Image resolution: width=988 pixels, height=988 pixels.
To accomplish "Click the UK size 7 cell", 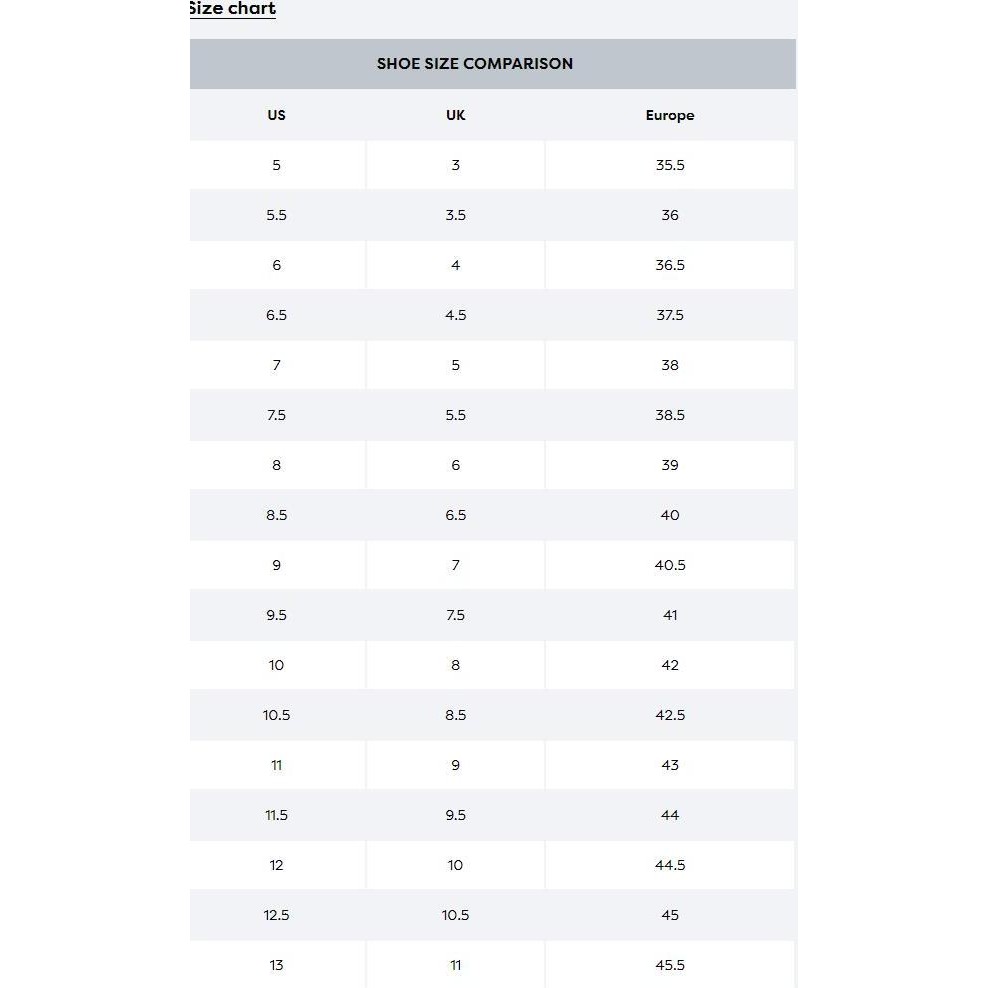I will [456, 565].
